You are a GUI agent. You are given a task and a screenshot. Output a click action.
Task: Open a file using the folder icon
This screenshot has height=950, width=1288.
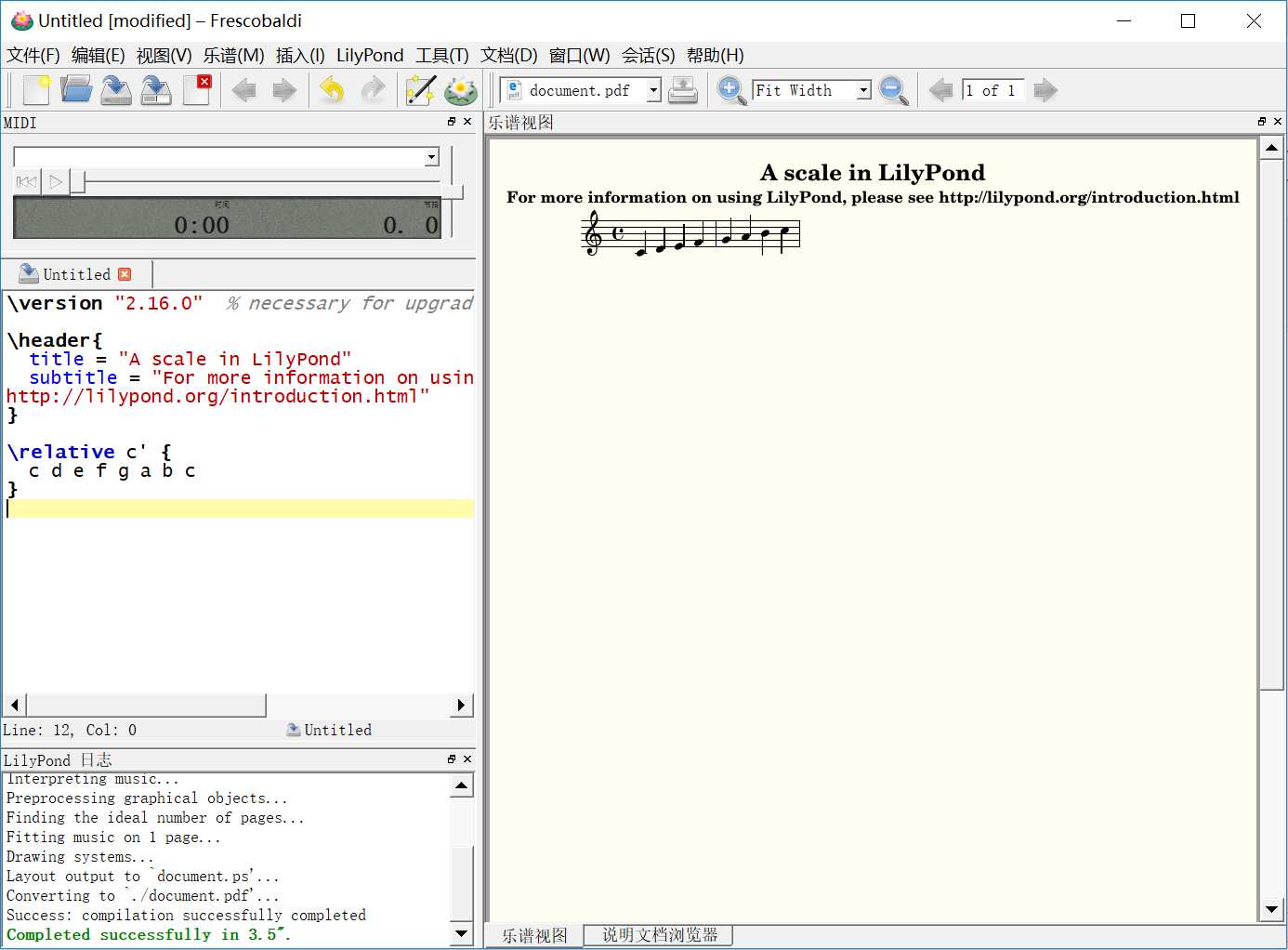(76, 90)
